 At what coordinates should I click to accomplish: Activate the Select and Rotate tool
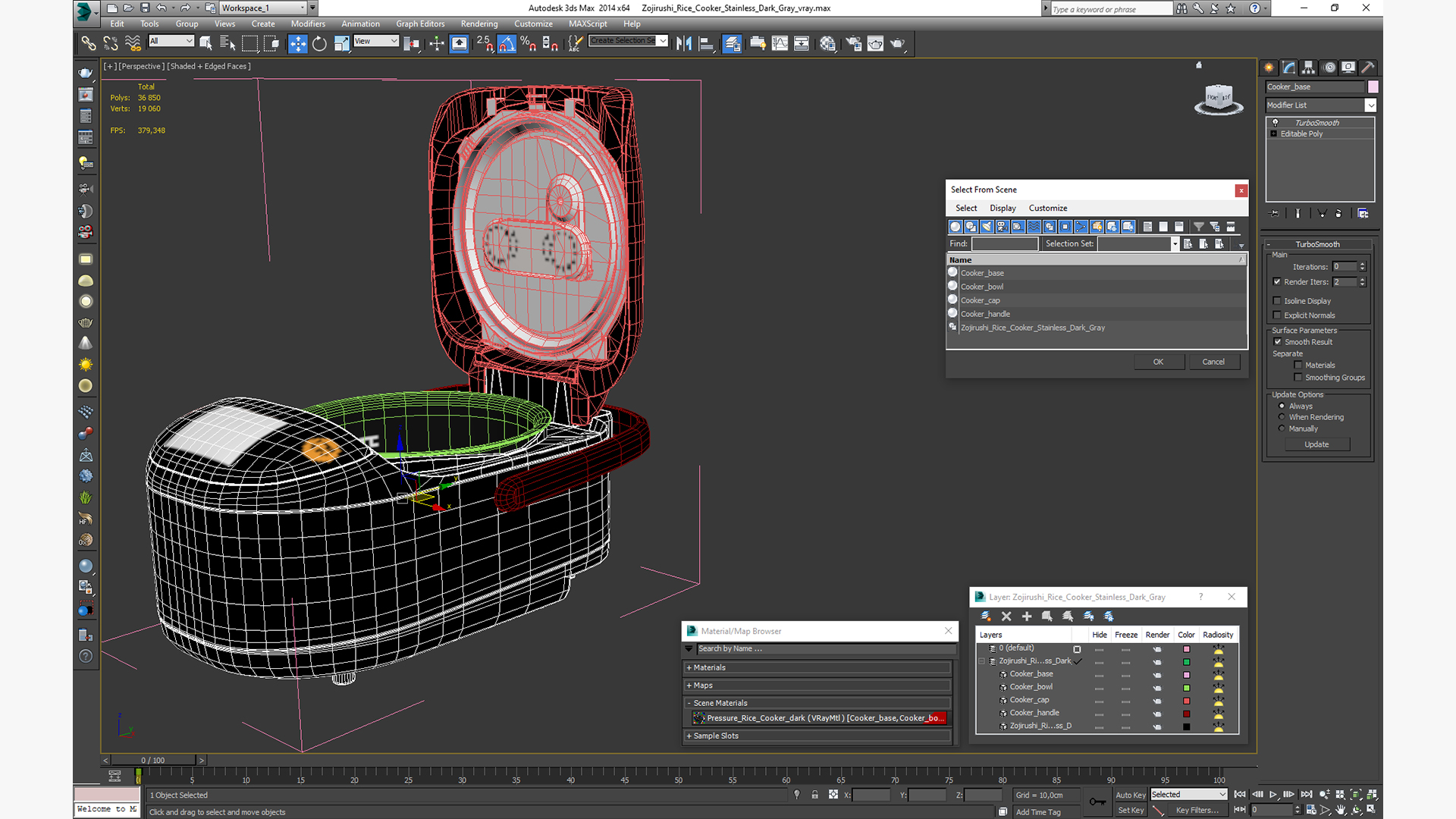[319, 44]
